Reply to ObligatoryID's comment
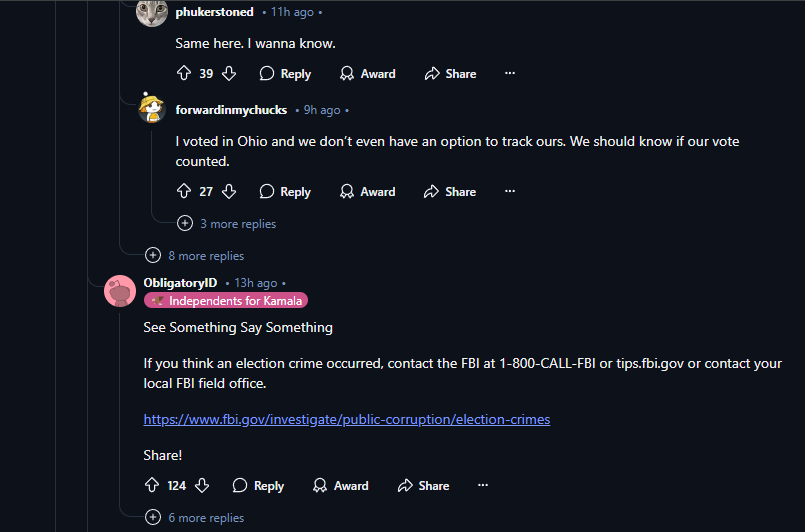The image size is (805, 532). pos(258,485)
